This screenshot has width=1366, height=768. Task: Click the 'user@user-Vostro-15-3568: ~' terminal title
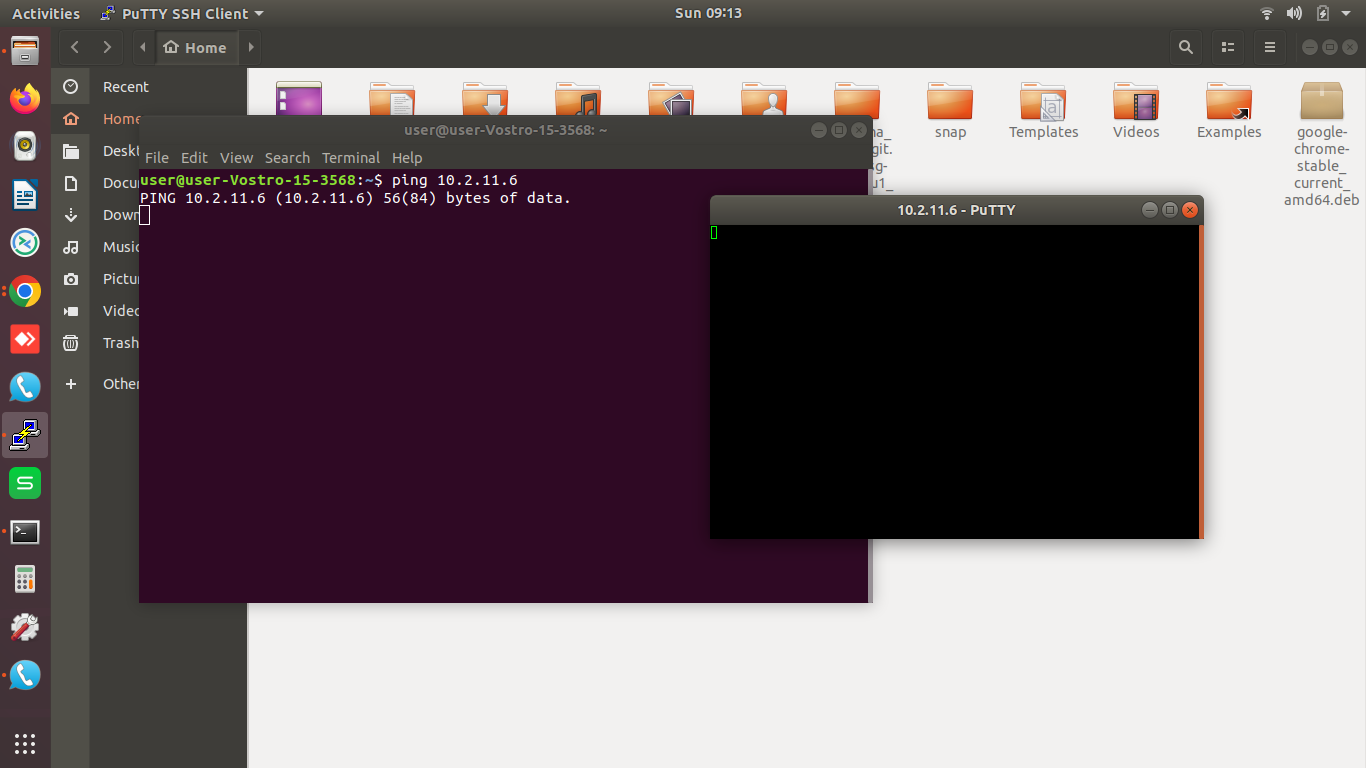506,130
